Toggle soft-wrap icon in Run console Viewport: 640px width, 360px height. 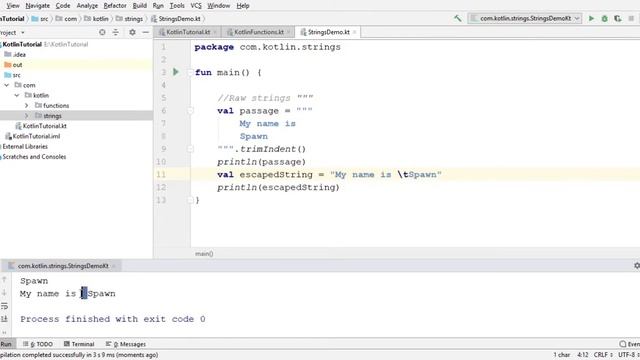(x=4, y=306)
